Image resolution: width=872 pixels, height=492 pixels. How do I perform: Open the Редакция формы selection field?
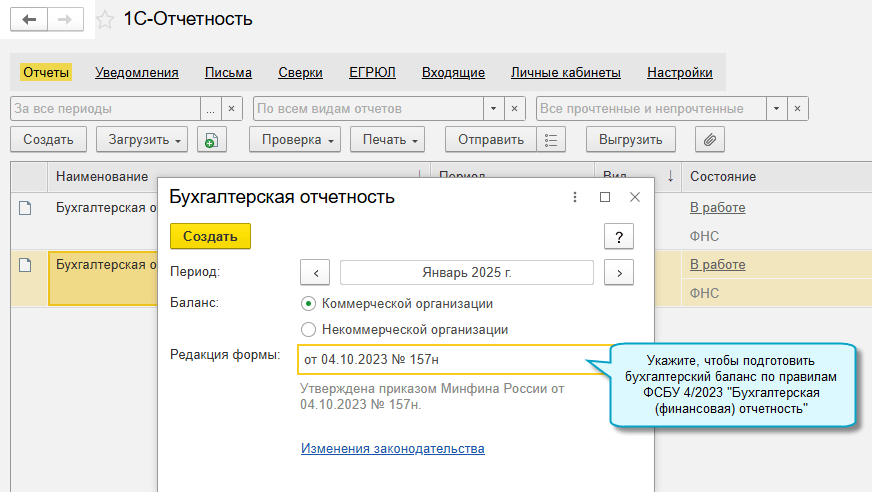(455, 360)
